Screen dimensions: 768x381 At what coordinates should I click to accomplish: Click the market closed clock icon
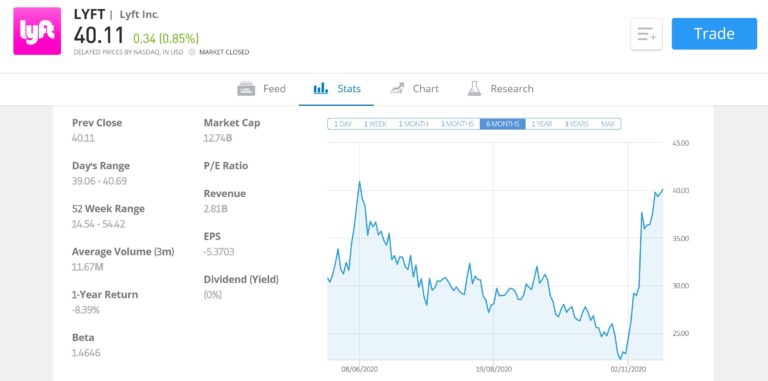[x=192, y=52]
